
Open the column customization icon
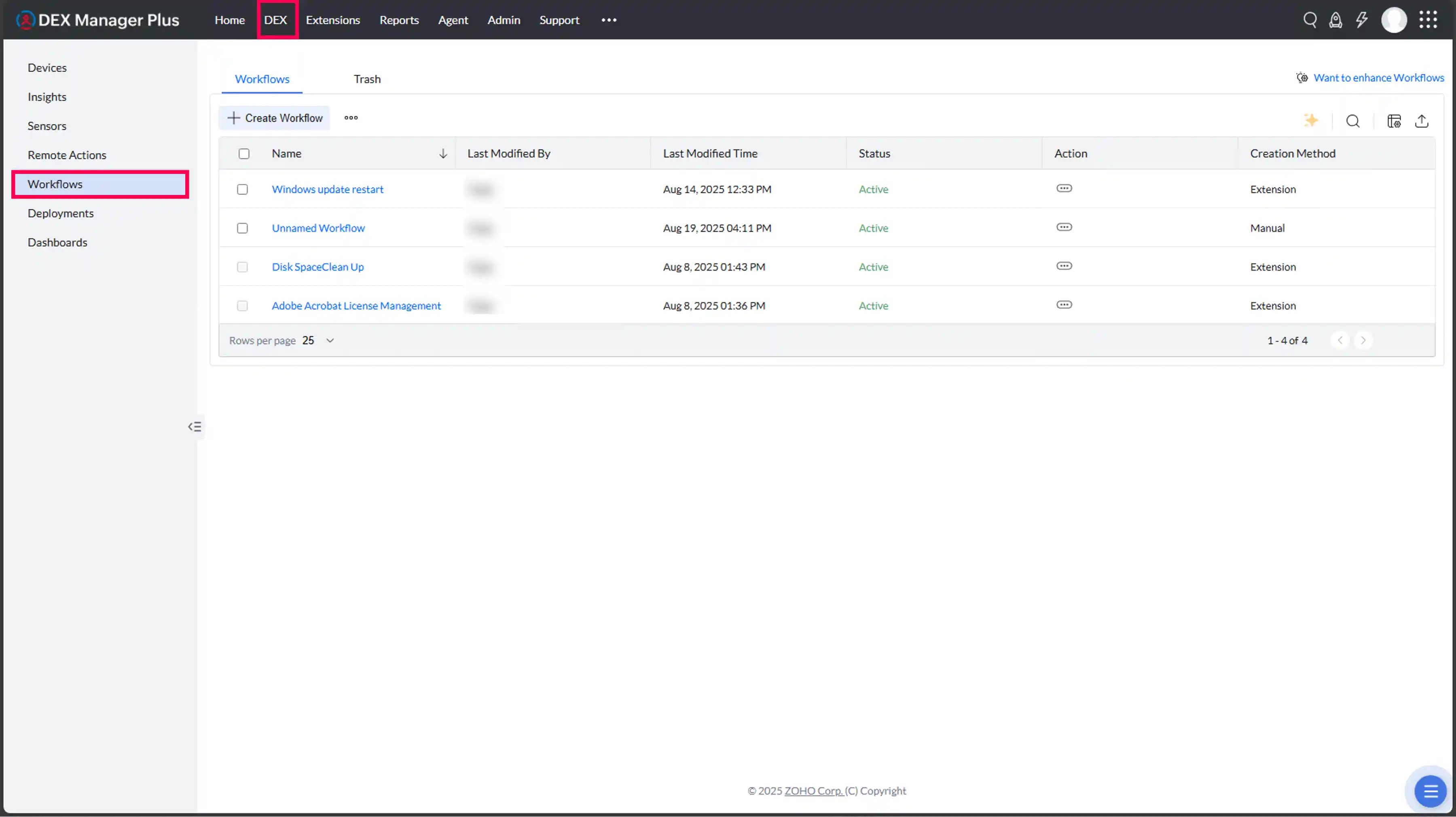point(1394,121)
